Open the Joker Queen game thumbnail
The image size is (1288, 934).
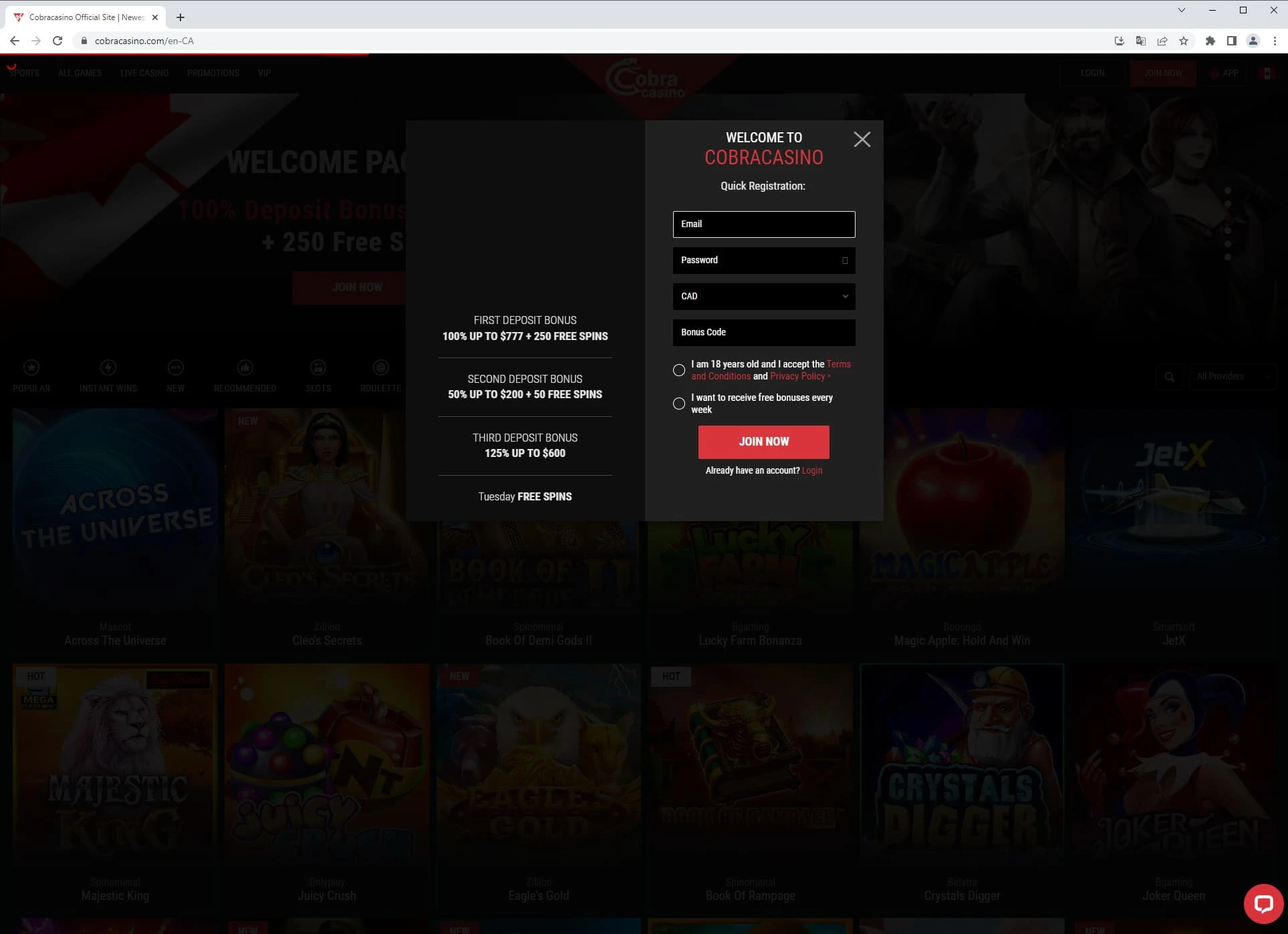1173,765
